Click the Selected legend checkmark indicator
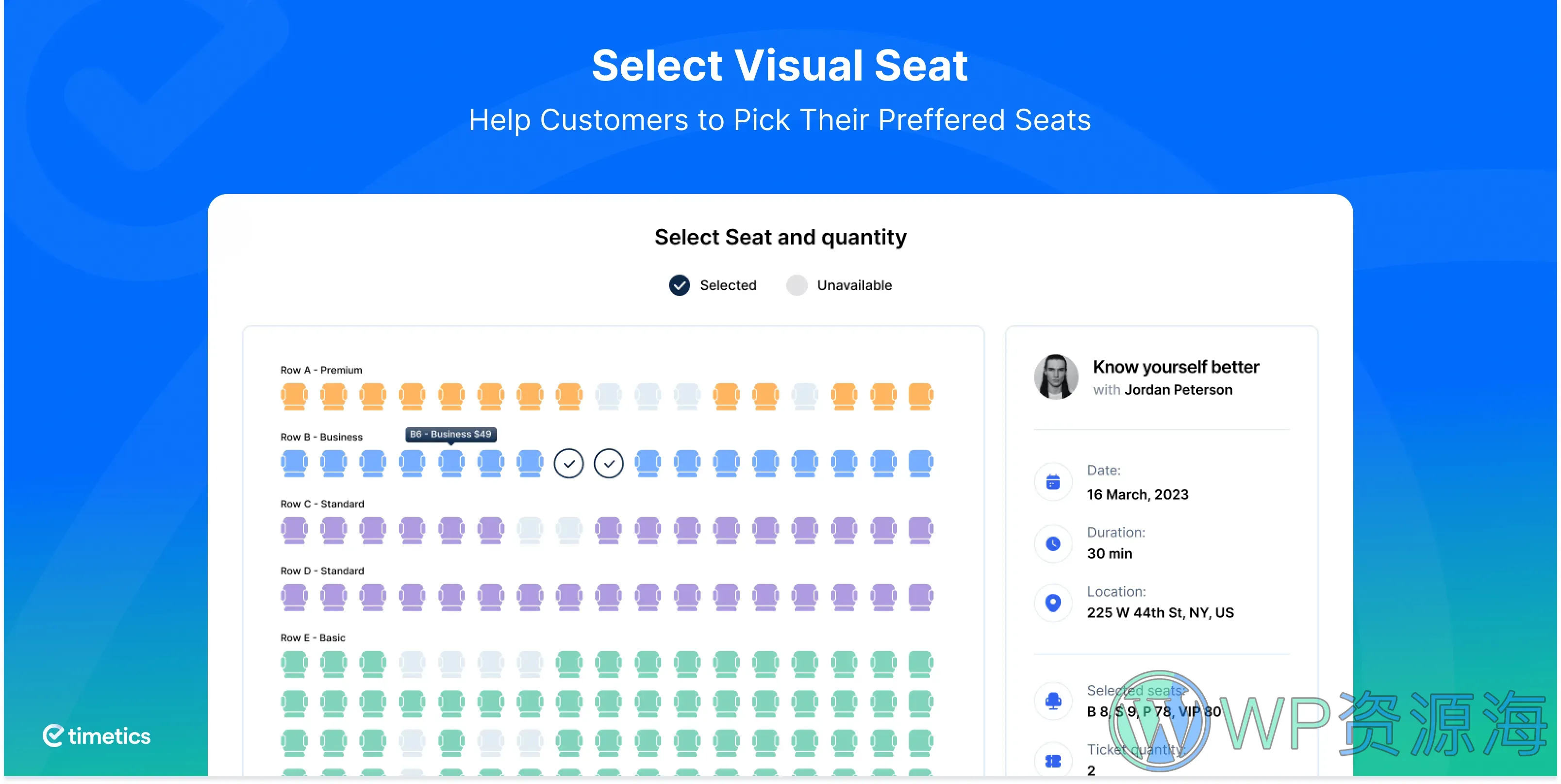Screen dimensions: 1561x784 [x=679, y=285]
